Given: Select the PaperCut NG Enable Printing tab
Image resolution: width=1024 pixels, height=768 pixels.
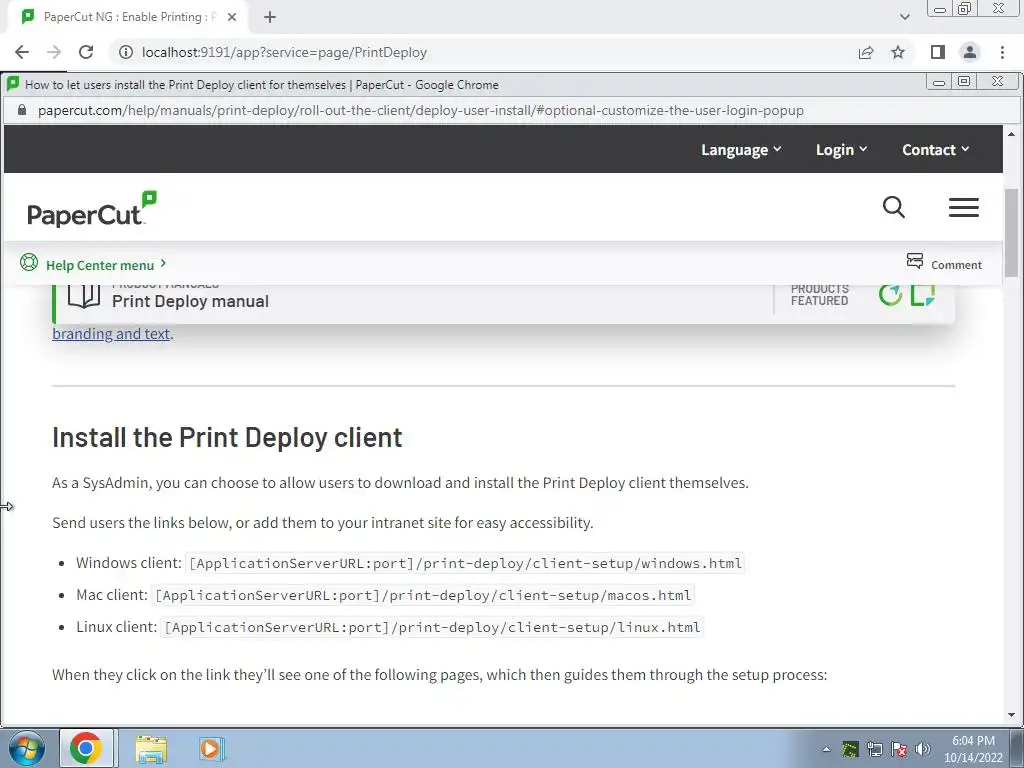Looking at the screenshot, I should tap(128, 17).
